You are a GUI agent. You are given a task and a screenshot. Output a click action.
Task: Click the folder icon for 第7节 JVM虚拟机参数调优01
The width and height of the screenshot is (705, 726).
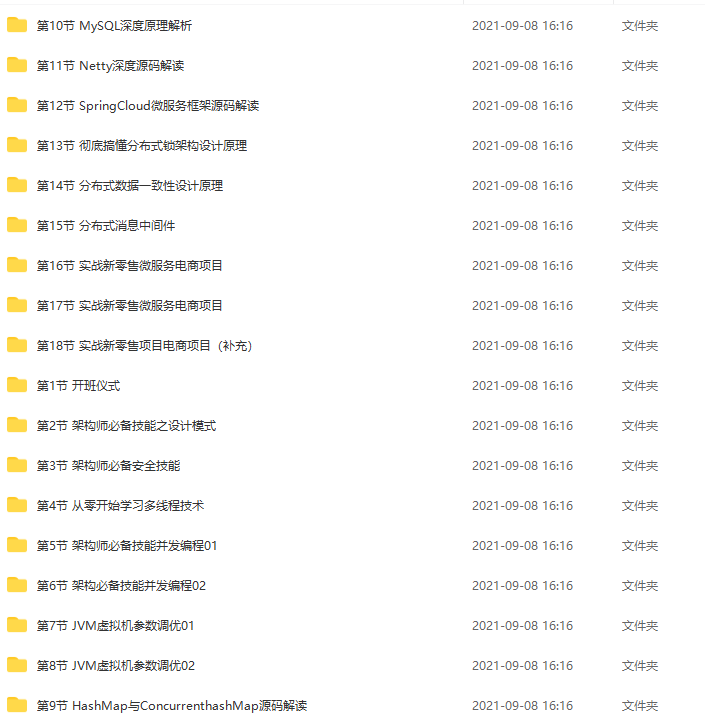tap(17, 625)
